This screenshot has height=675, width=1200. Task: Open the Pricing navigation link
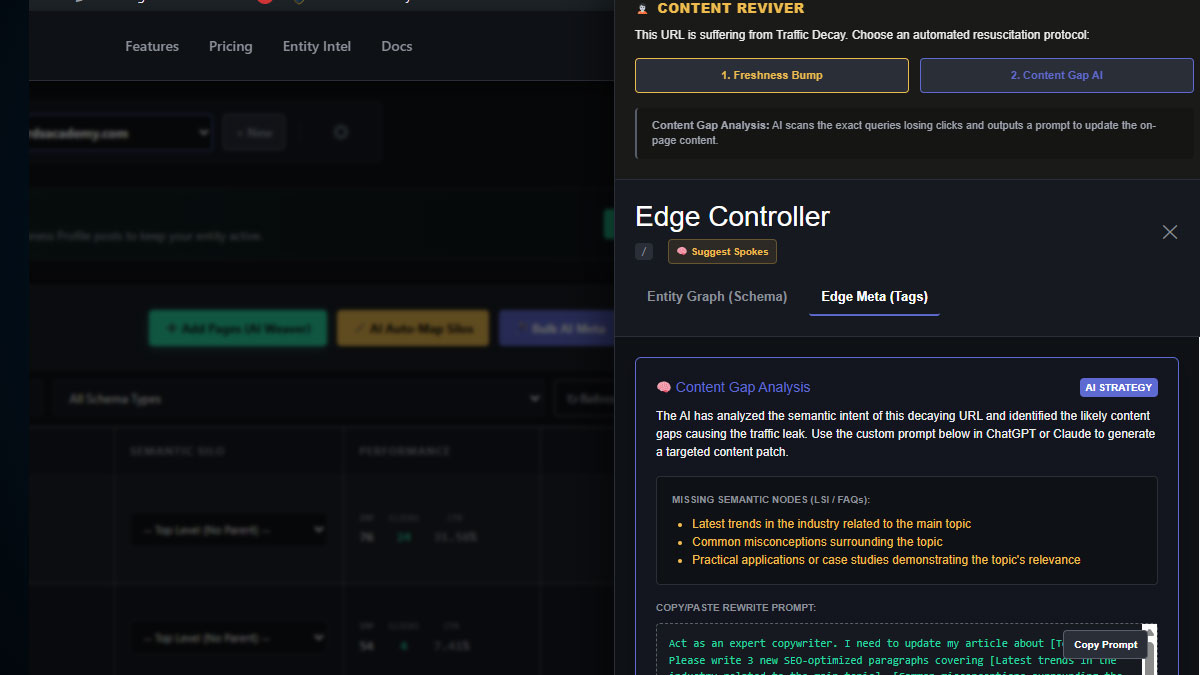click(x=231, y=46)
